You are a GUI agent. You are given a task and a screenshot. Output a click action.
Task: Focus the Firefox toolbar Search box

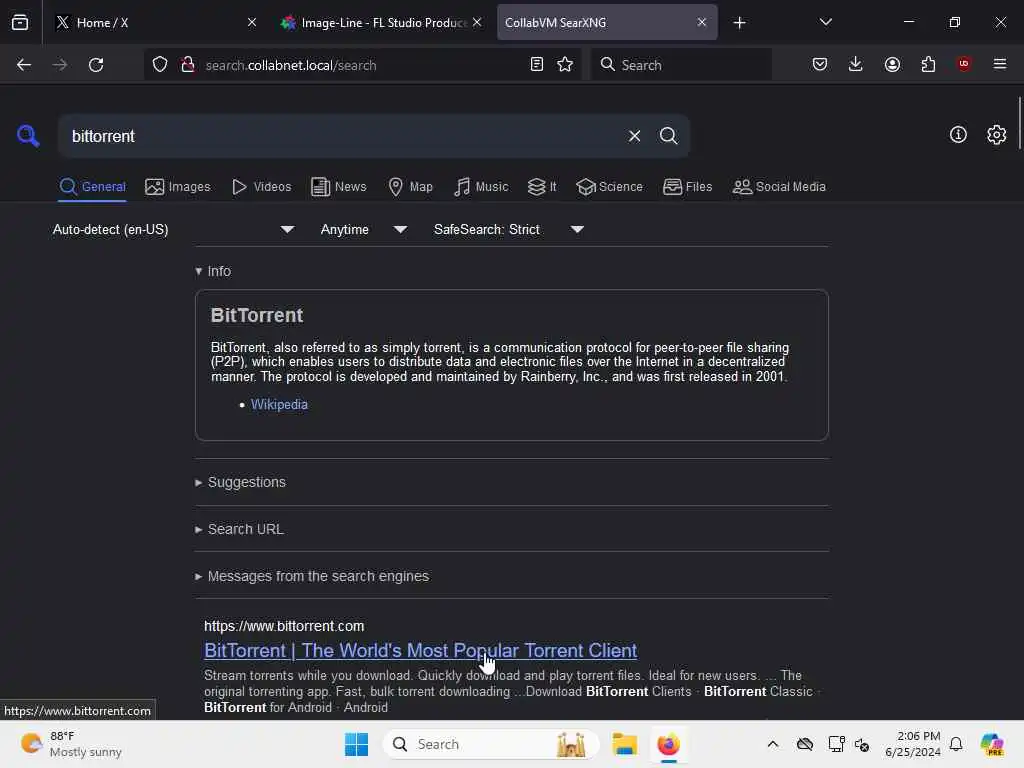tap(682, 65)
